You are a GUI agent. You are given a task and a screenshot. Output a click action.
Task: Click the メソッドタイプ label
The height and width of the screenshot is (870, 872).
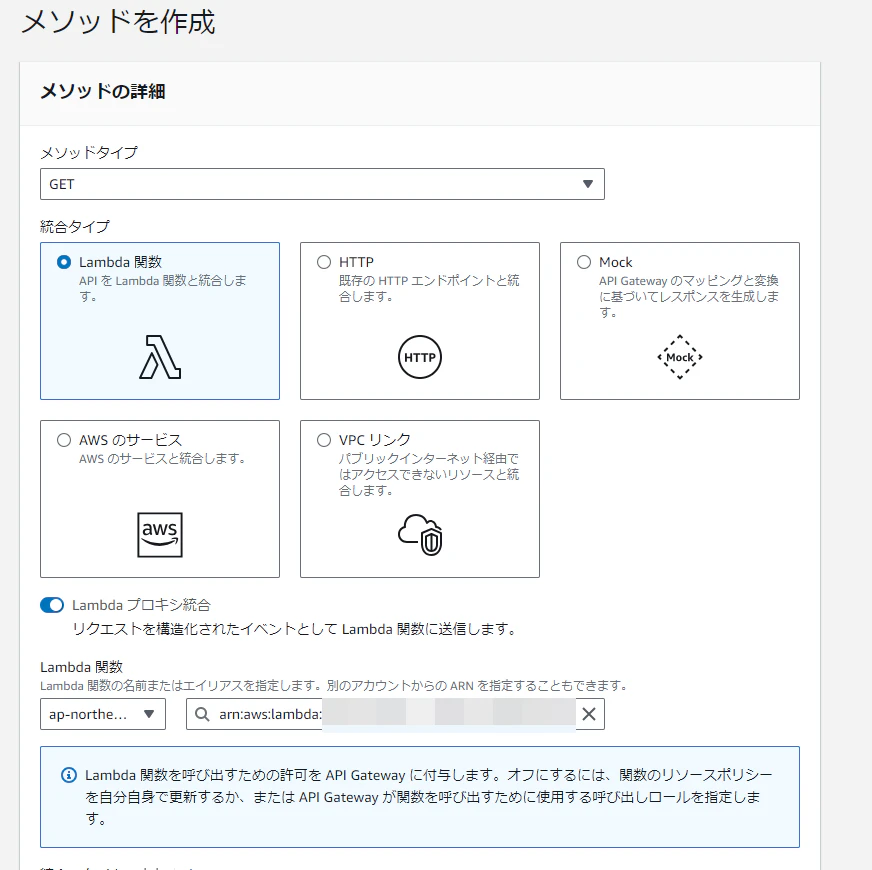[x=89, y=152]
